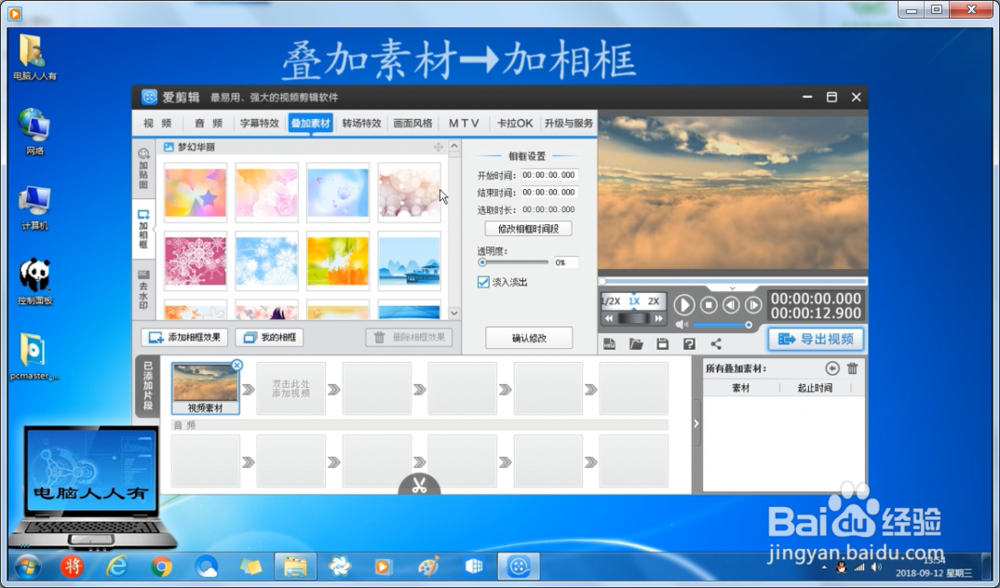Select the colorful star frame thumbnail
The width and height of the screenshot is (1000, 588).
[195, 193]
